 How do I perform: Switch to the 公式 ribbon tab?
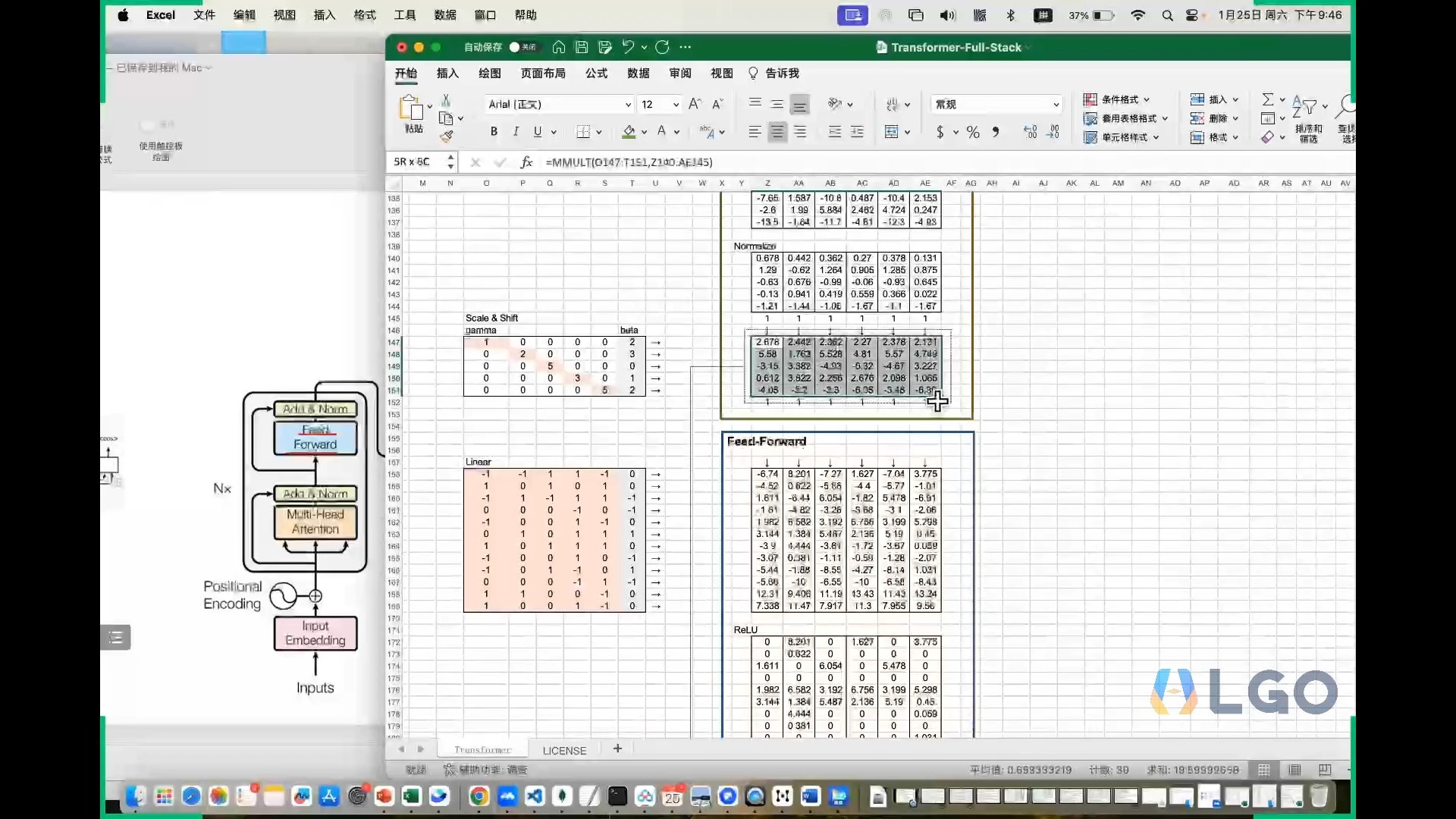pyautogui.click(x=596, y=74)
